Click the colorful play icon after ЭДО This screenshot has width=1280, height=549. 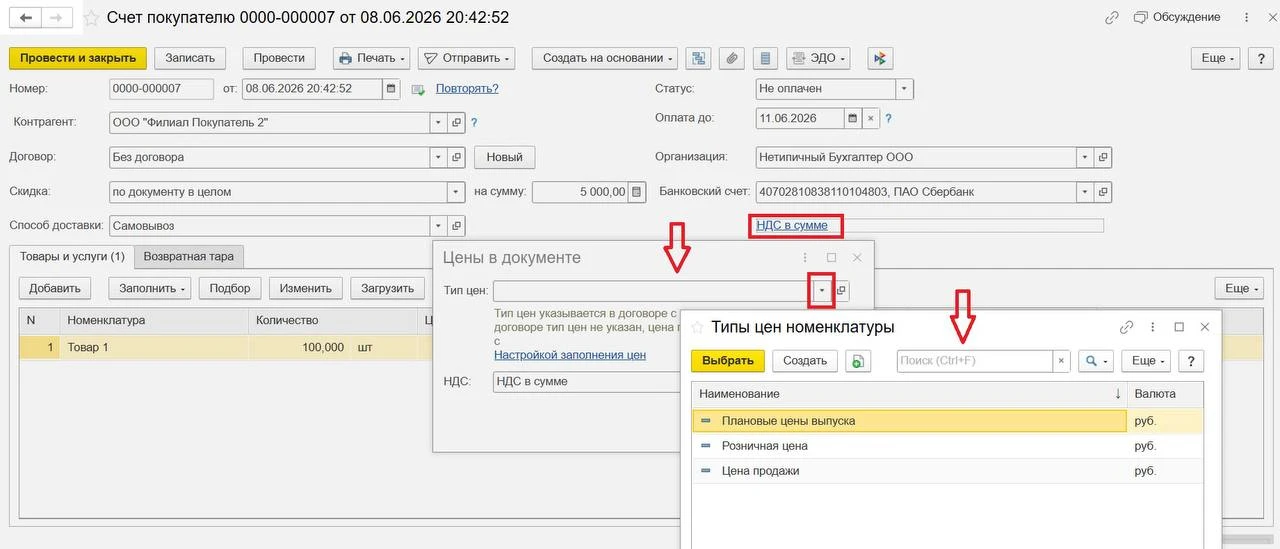point(879,59)
